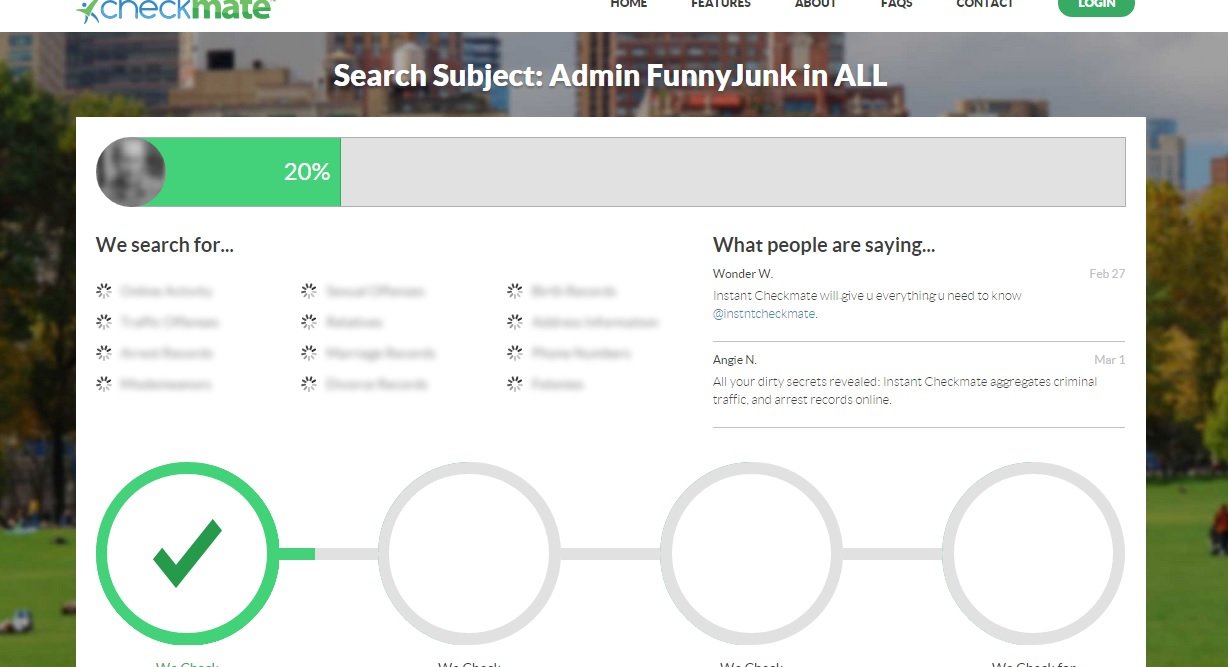Click the 20% search progress bar
Screen dimensions: 1228x667
point(610,172)
